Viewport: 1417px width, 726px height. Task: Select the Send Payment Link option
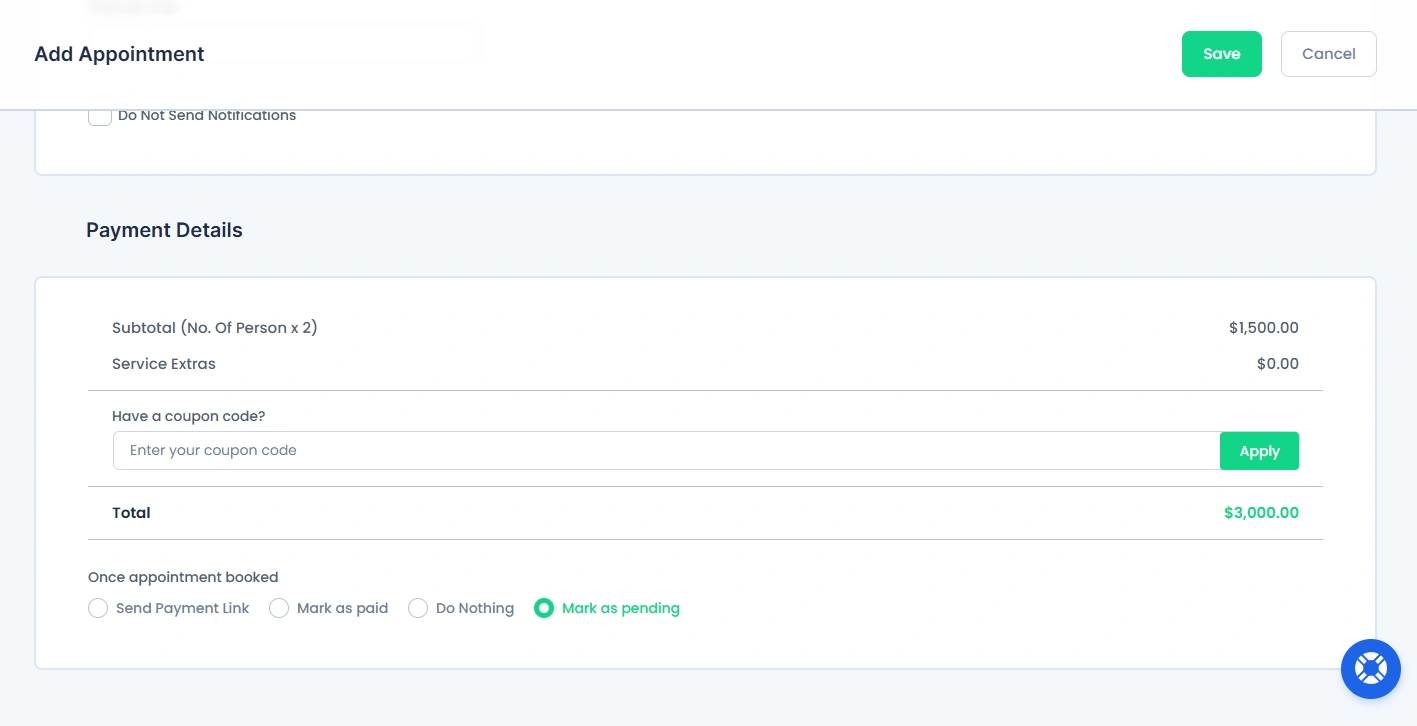click(x=98, y=608)
